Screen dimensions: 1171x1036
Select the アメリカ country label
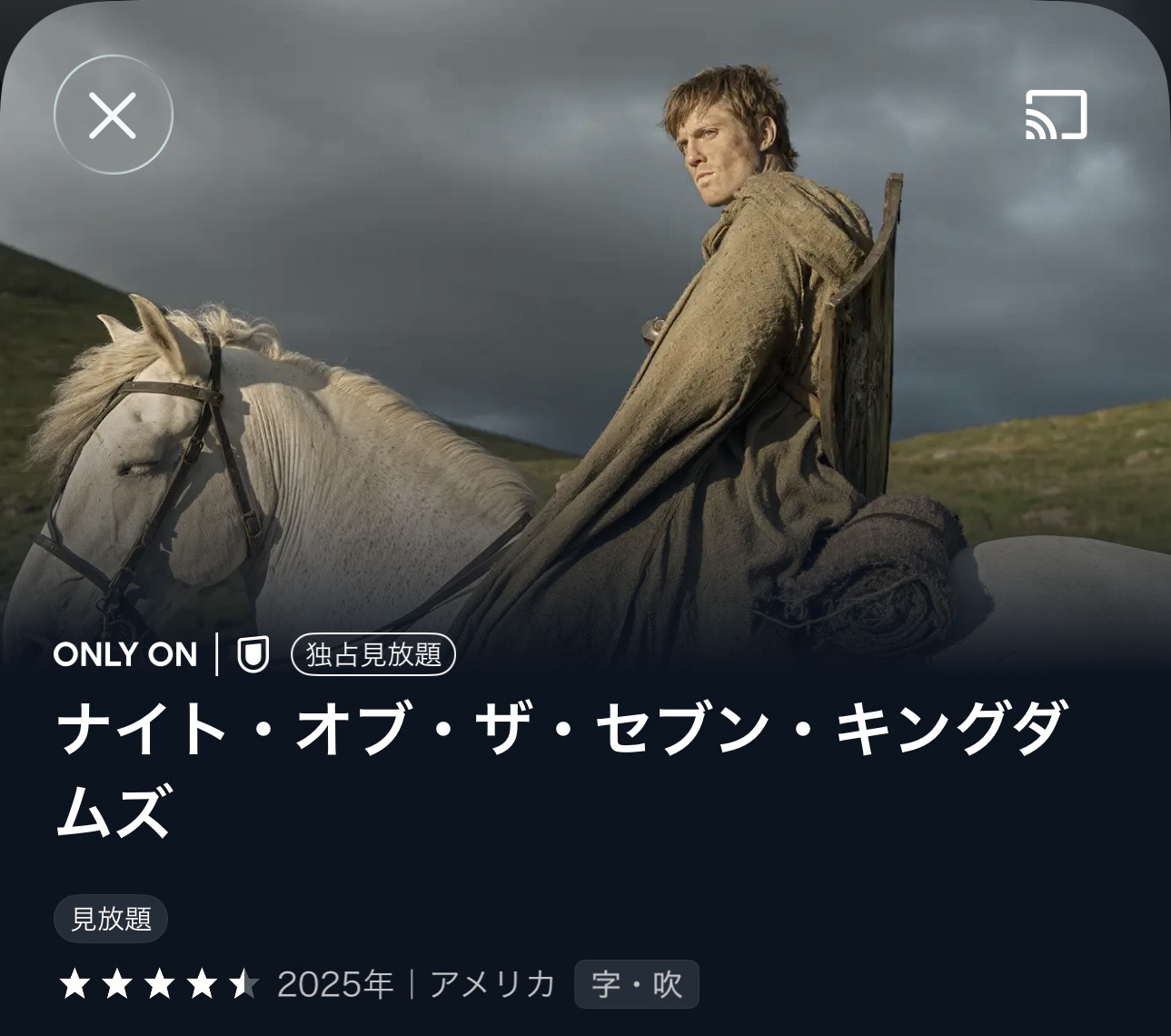coord(492,984)
